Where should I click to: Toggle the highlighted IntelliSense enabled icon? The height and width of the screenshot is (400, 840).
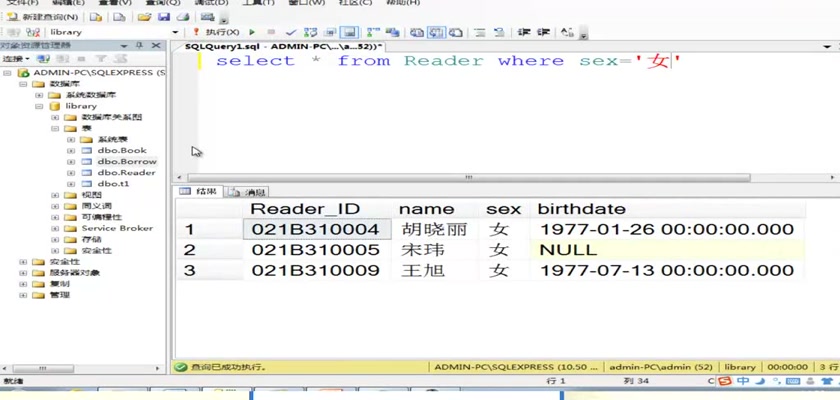pos(350,32)
